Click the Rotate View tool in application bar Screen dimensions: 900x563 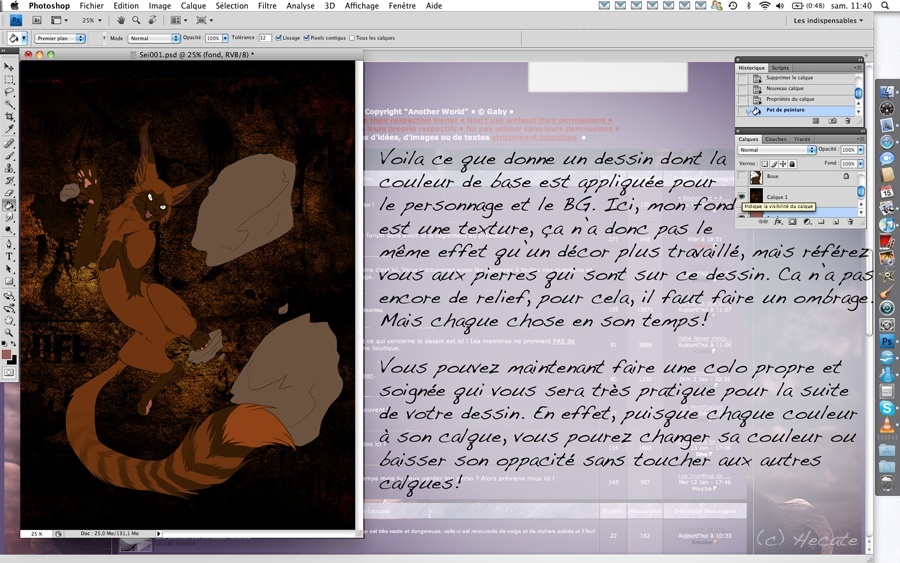point(152,20)
